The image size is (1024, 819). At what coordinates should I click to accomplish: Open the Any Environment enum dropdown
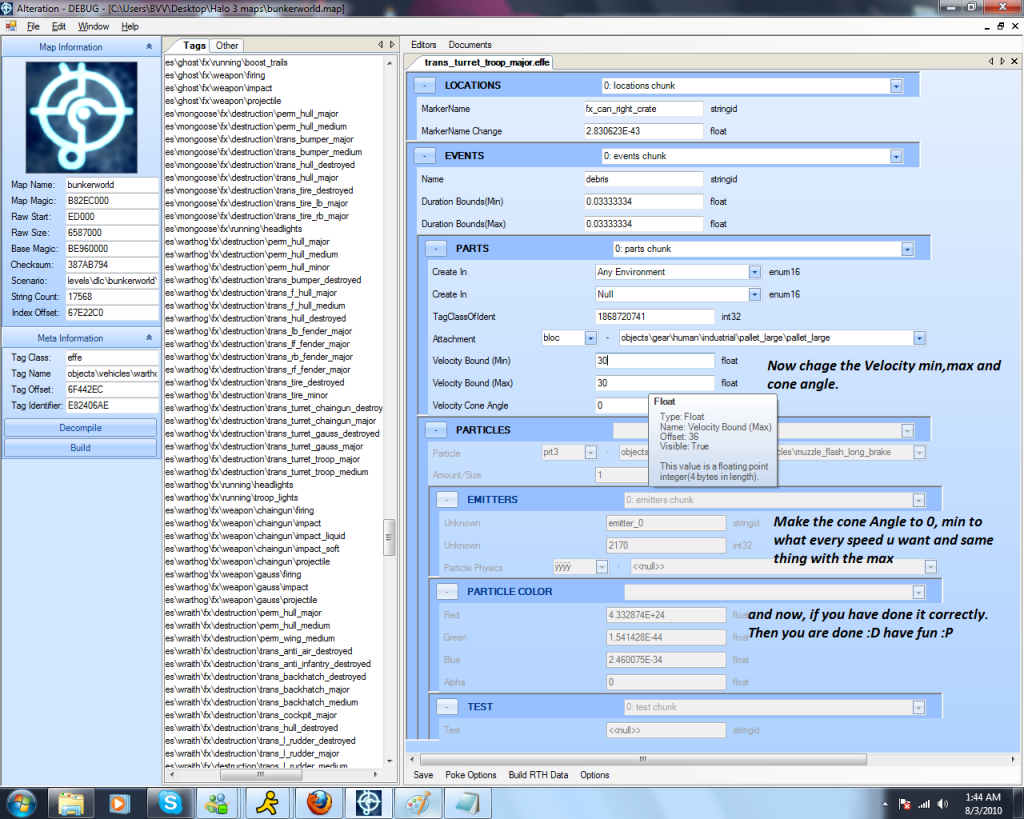click(x=754, y=272)
